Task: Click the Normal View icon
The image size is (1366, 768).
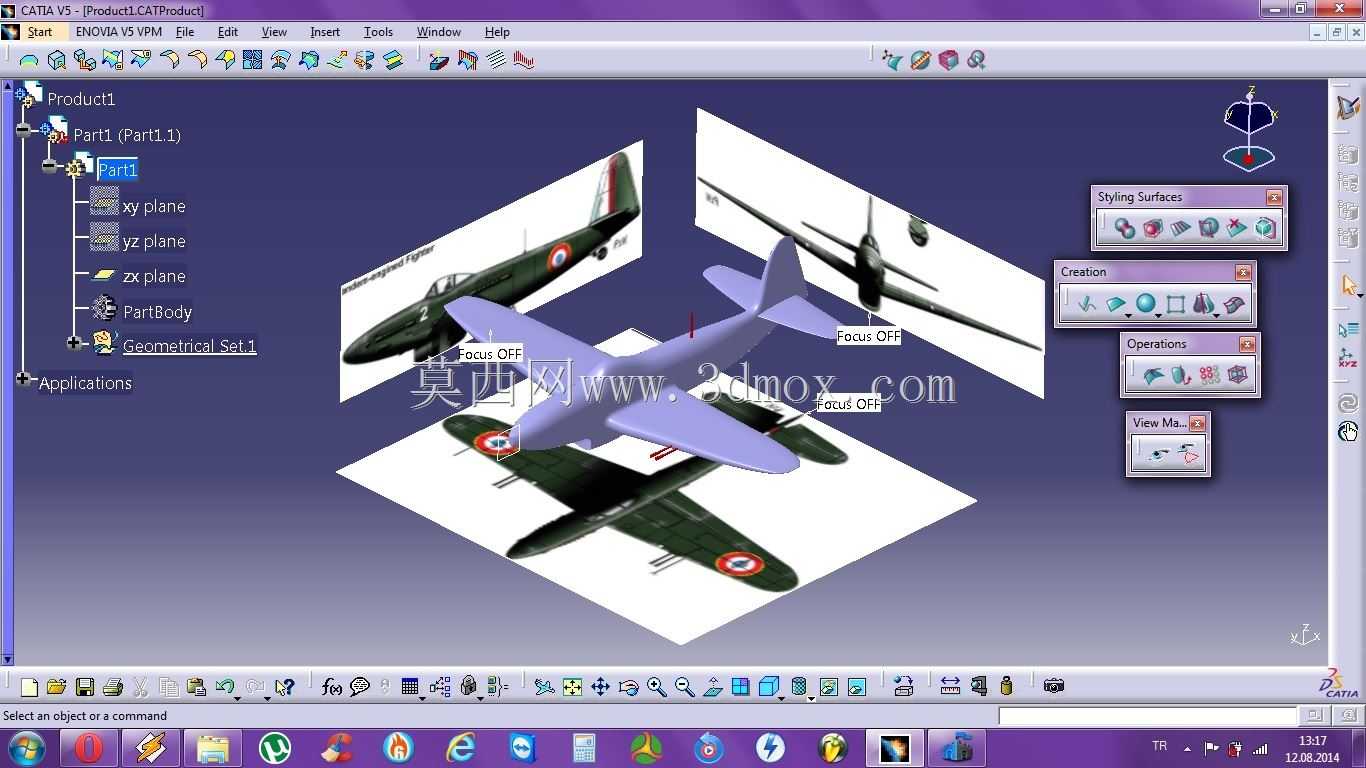Action: (x=712, y=686)
